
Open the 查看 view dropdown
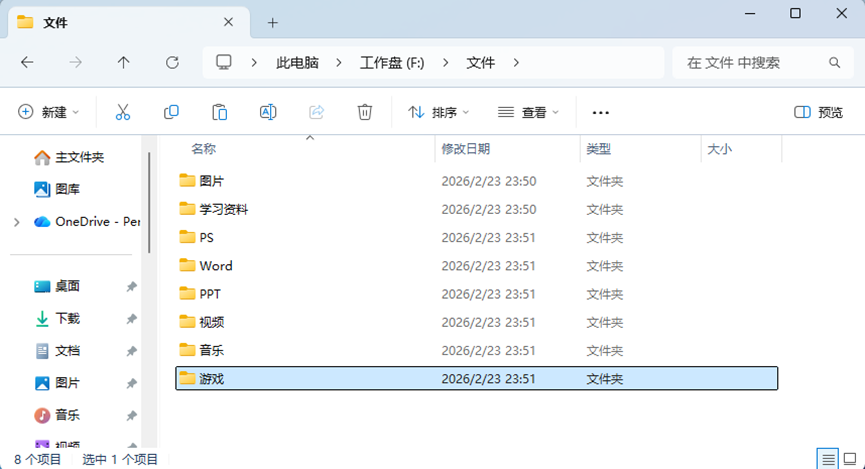click(528, 113)
